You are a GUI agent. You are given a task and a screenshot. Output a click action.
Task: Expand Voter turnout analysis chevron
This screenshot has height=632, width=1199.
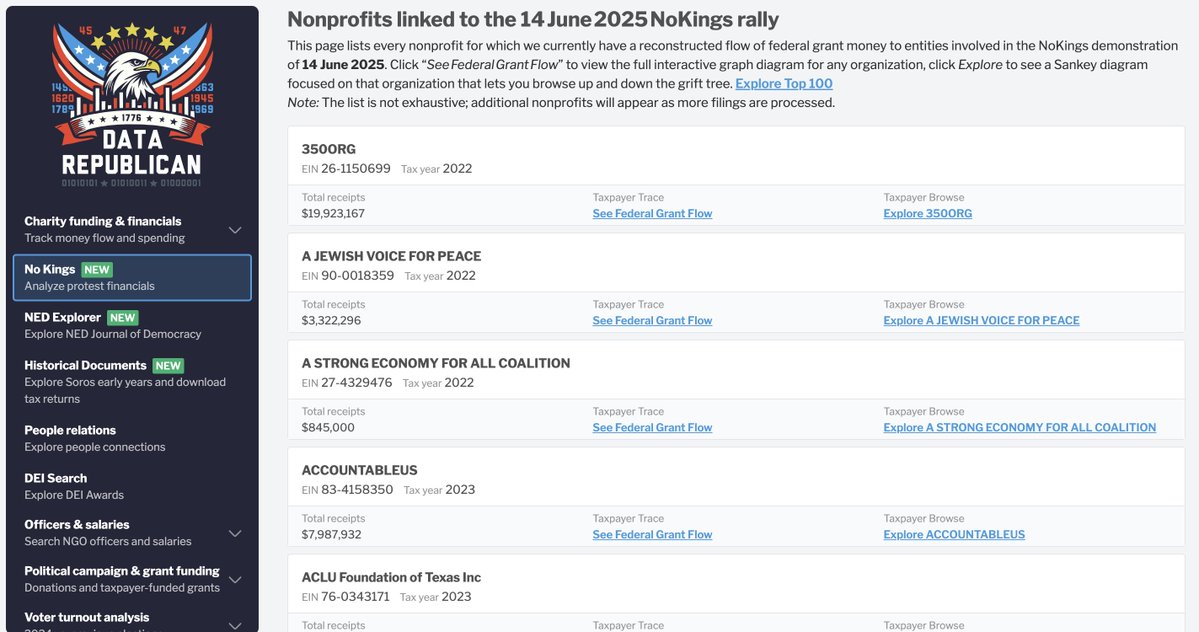236,625
